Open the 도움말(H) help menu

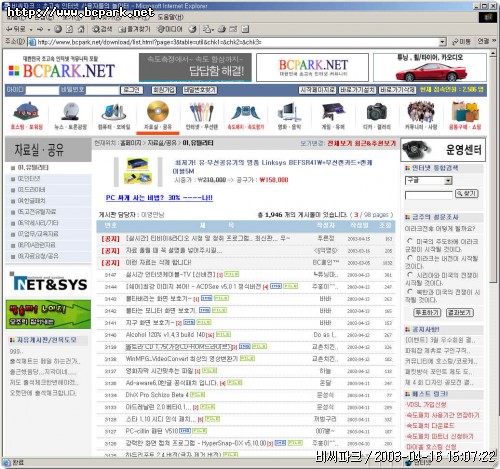(170, 17)
